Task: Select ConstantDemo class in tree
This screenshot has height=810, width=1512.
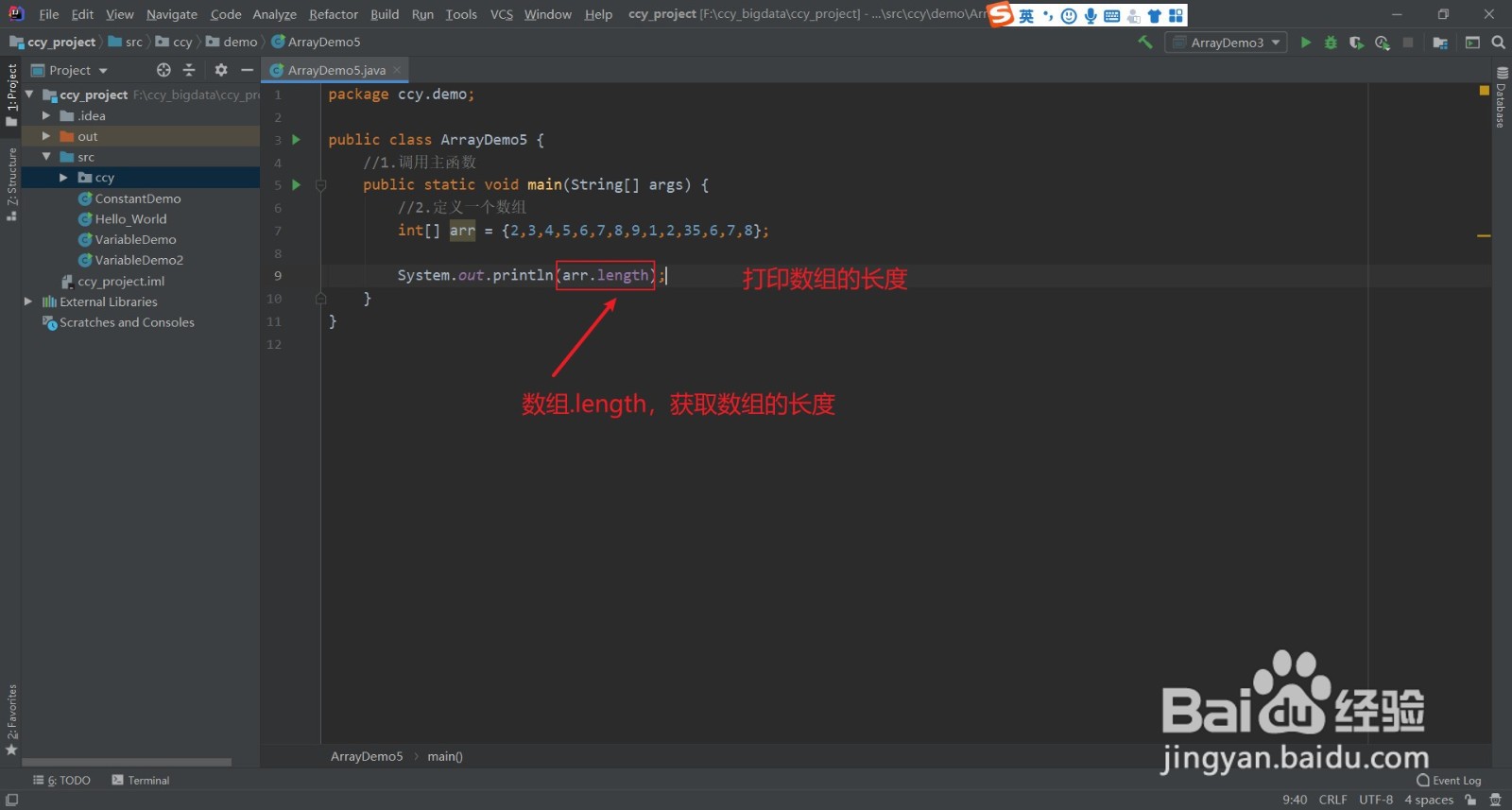Action: pyautogui.click(x=138, y=198)
